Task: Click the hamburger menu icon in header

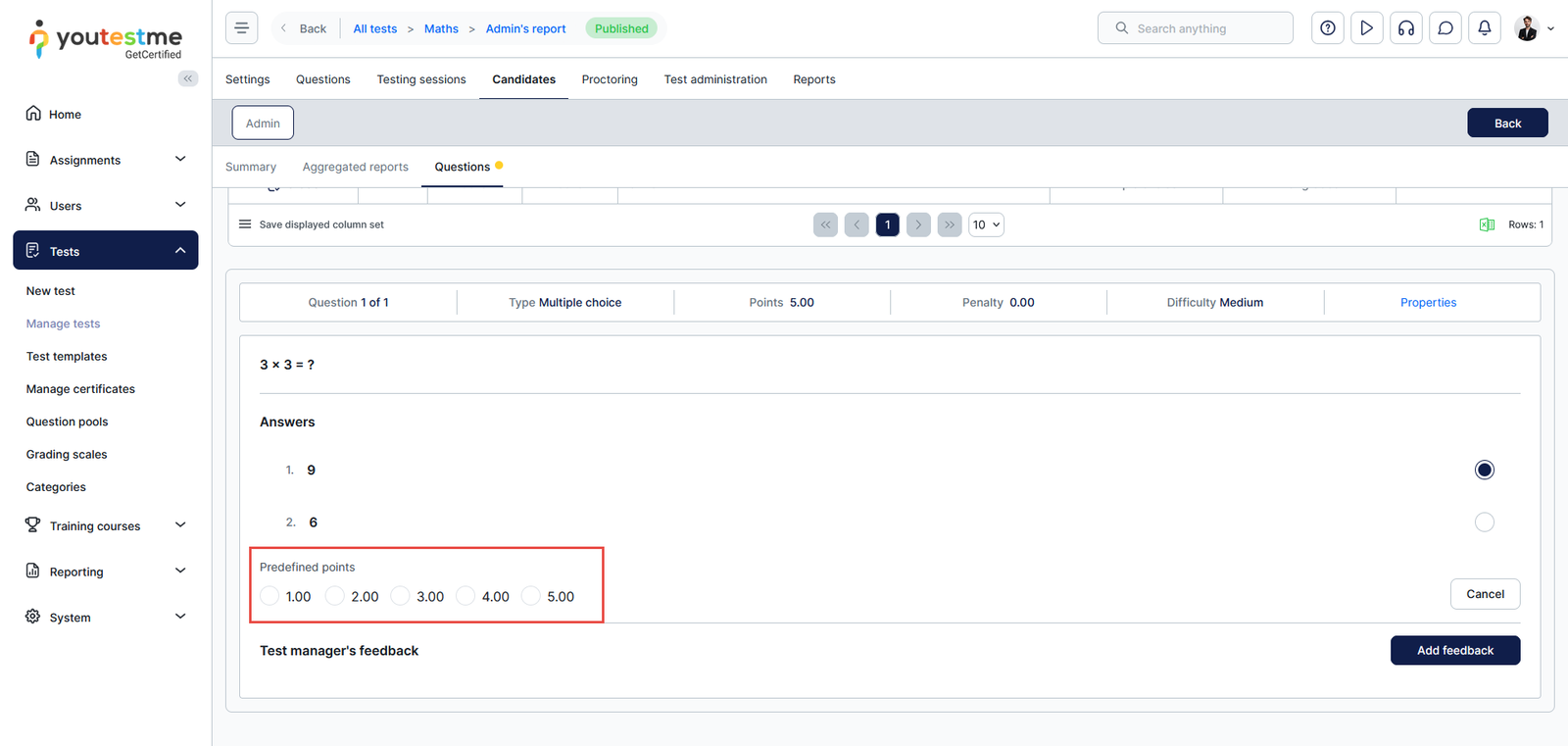Action: coord(241,28)
